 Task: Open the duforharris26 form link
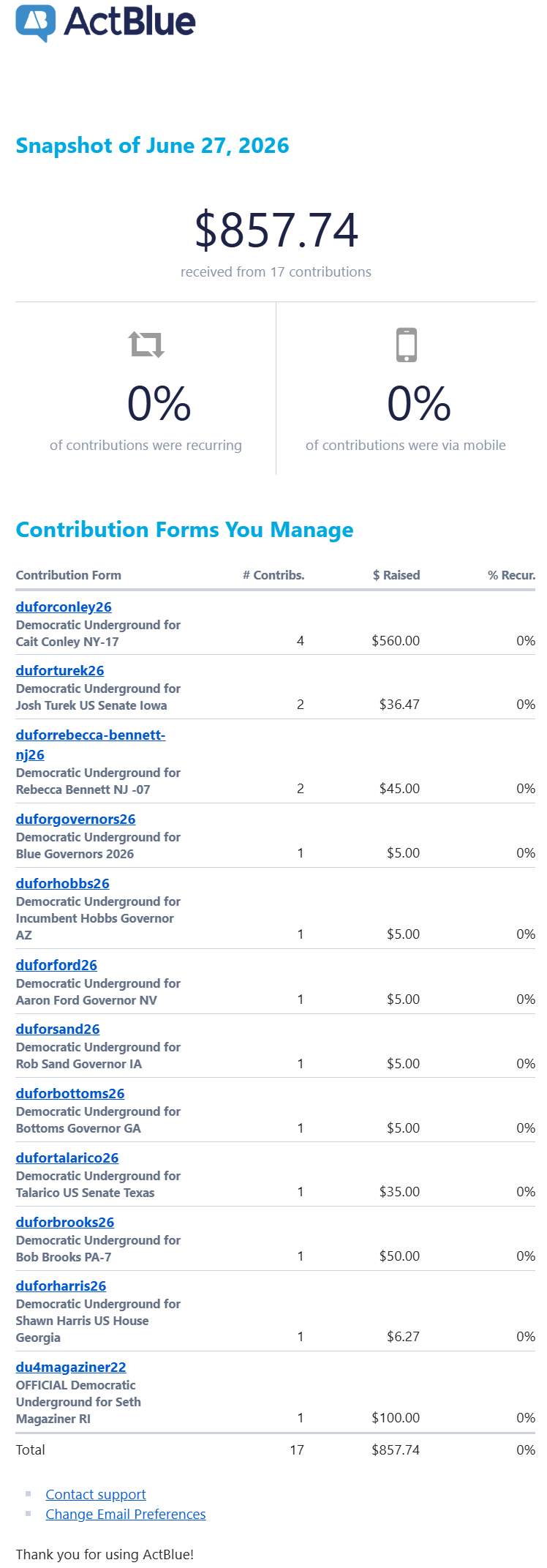click(61, 1286)
